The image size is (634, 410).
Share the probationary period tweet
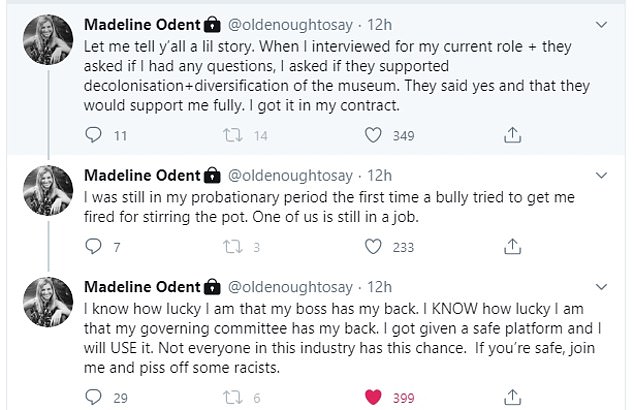511,246
